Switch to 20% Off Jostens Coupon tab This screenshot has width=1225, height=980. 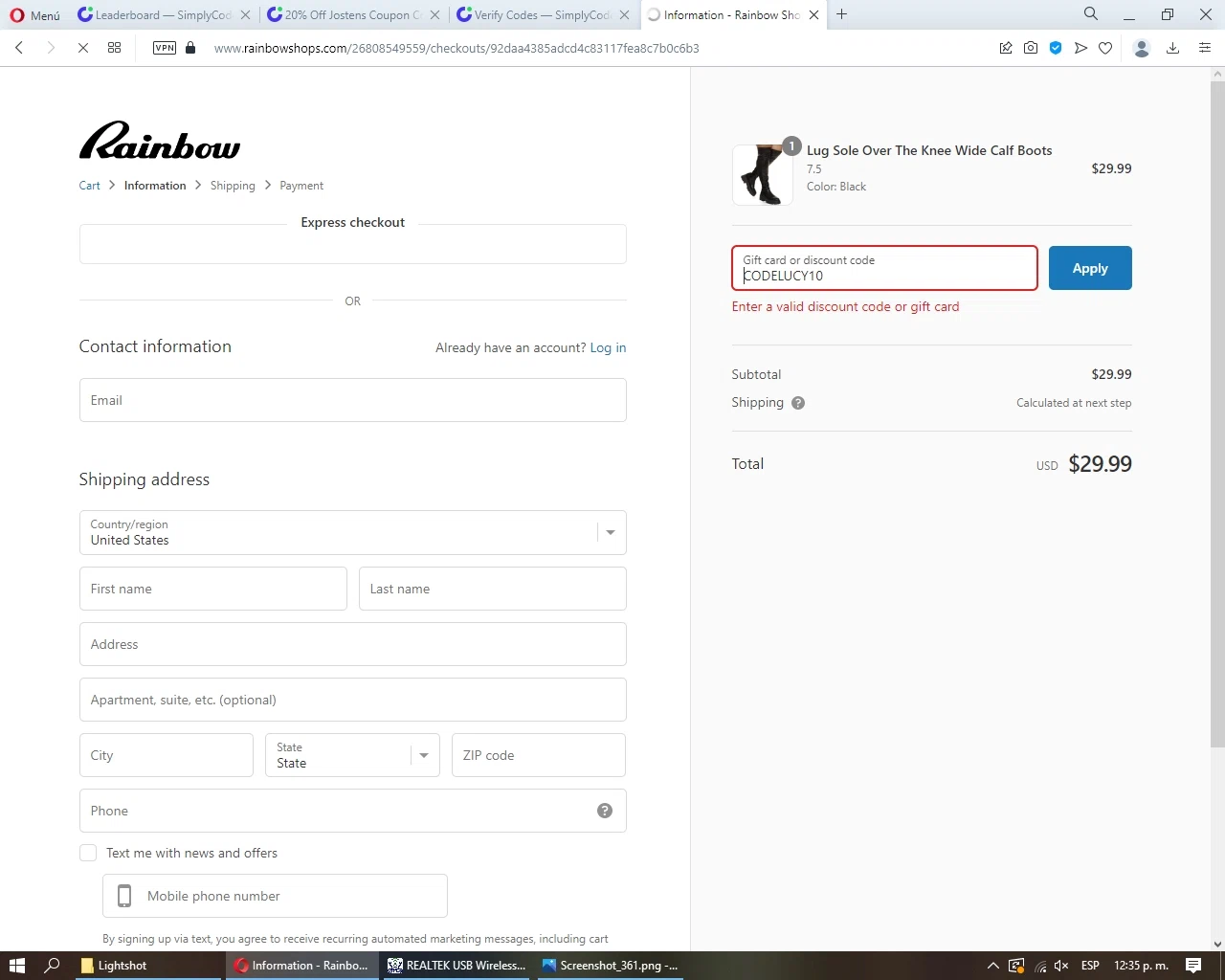354,15
